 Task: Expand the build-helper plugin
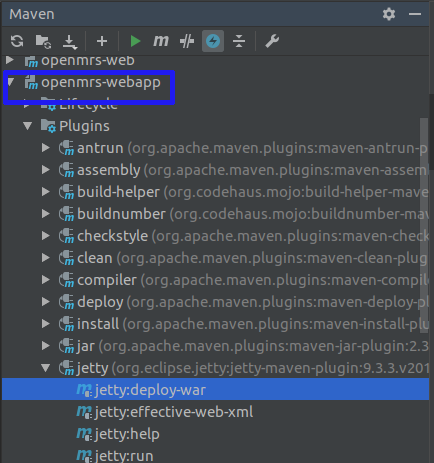46,192
